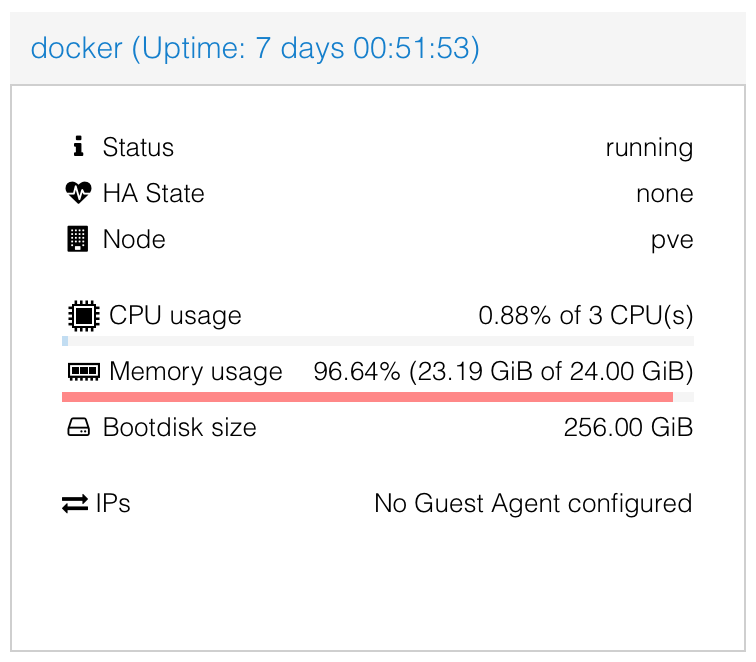Click the '0.88% of 3 CPU(s)' text
The width and height of the screenshot is (756, 662).
585,316
